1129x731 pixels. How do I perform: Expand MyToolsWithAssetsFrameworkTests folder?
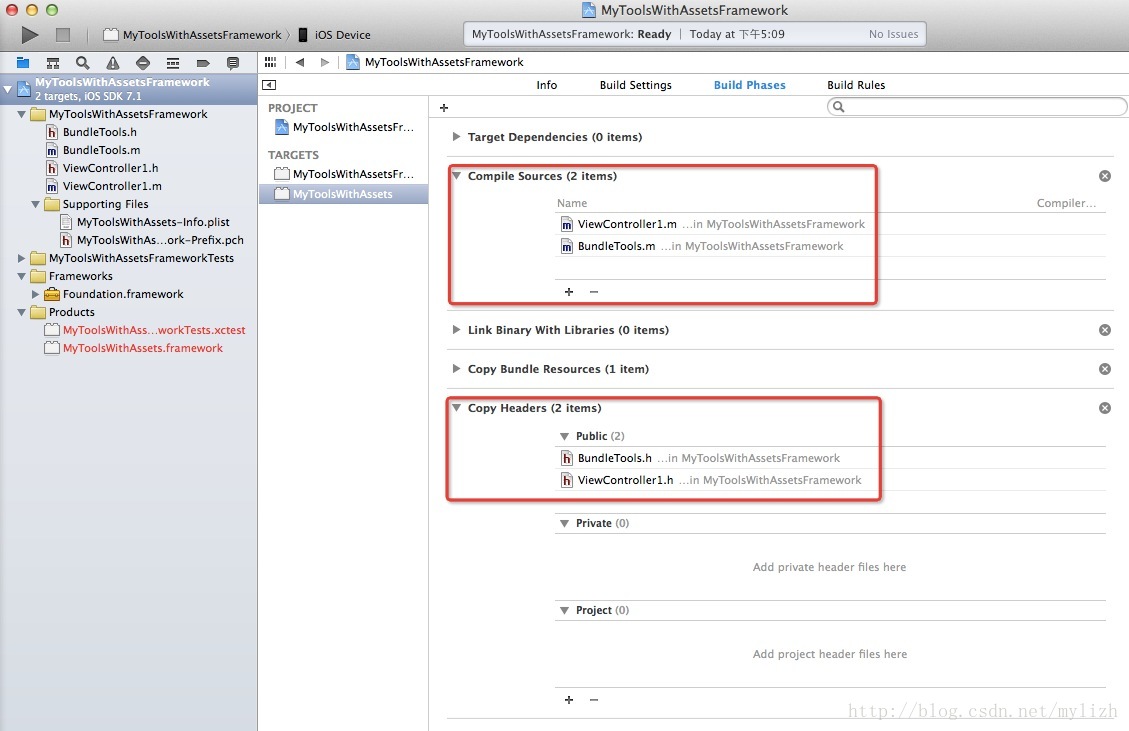(22, 258)
